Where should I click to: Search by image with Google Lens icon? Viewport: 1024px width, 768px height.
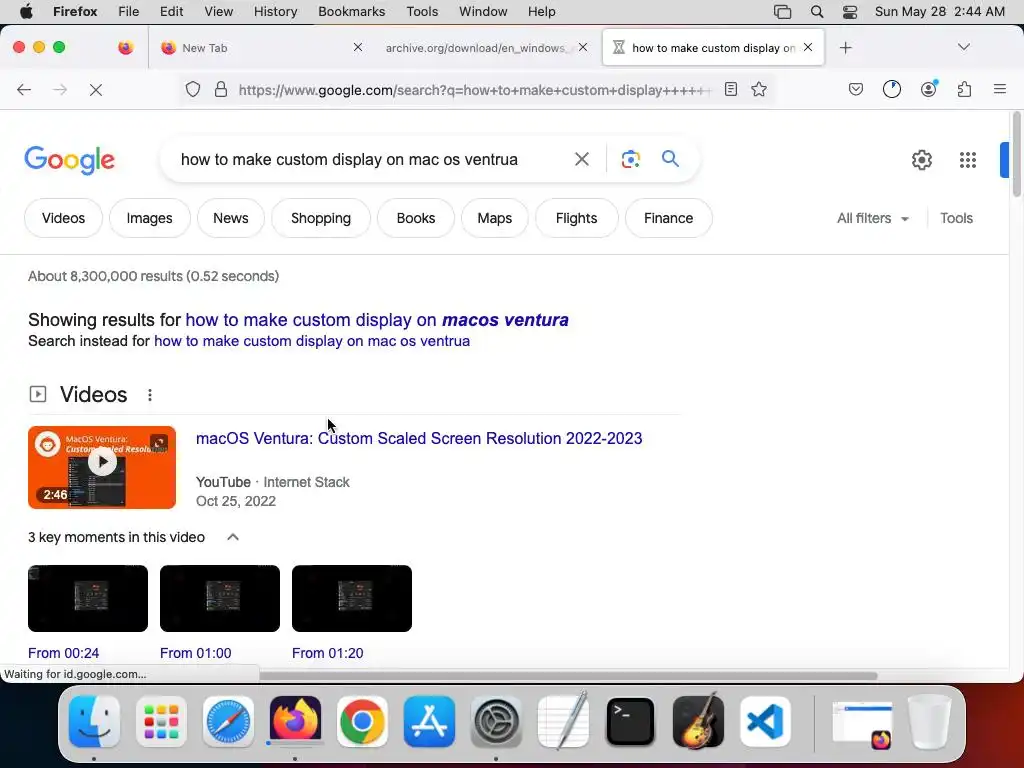coord(630,159)
